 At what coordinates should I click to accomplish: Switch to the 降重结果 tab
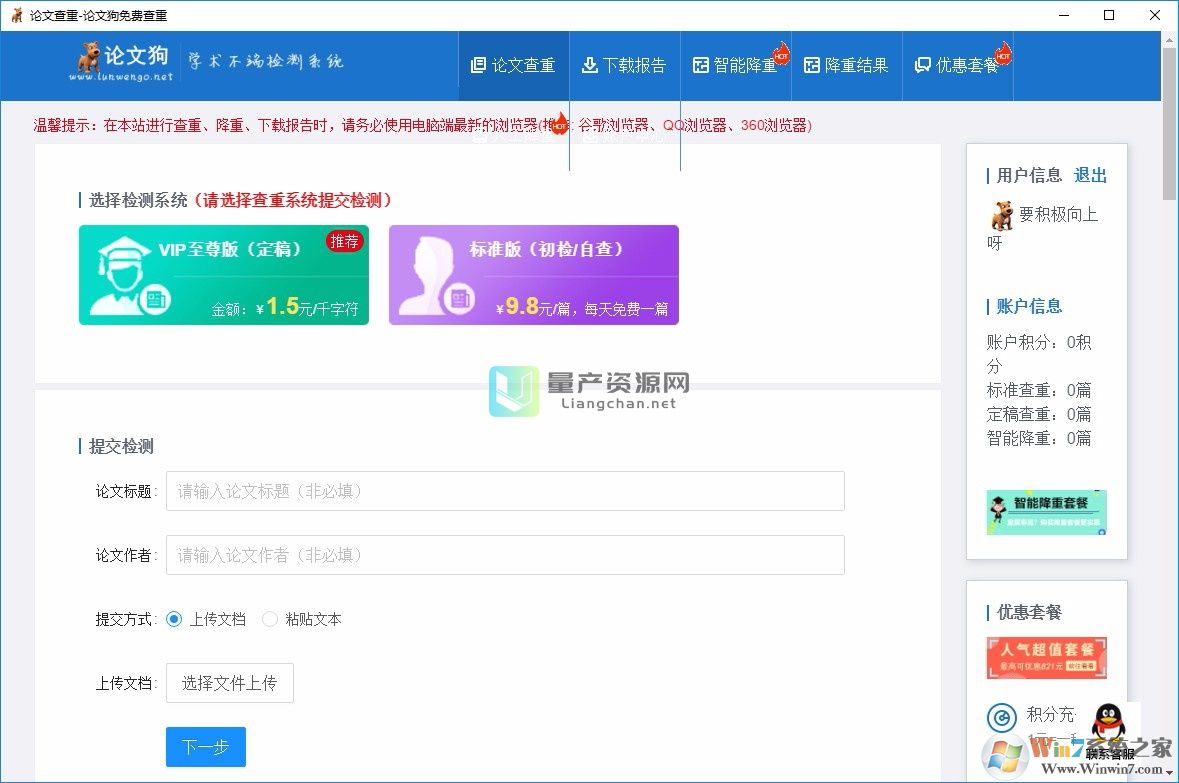pos(846,64)
